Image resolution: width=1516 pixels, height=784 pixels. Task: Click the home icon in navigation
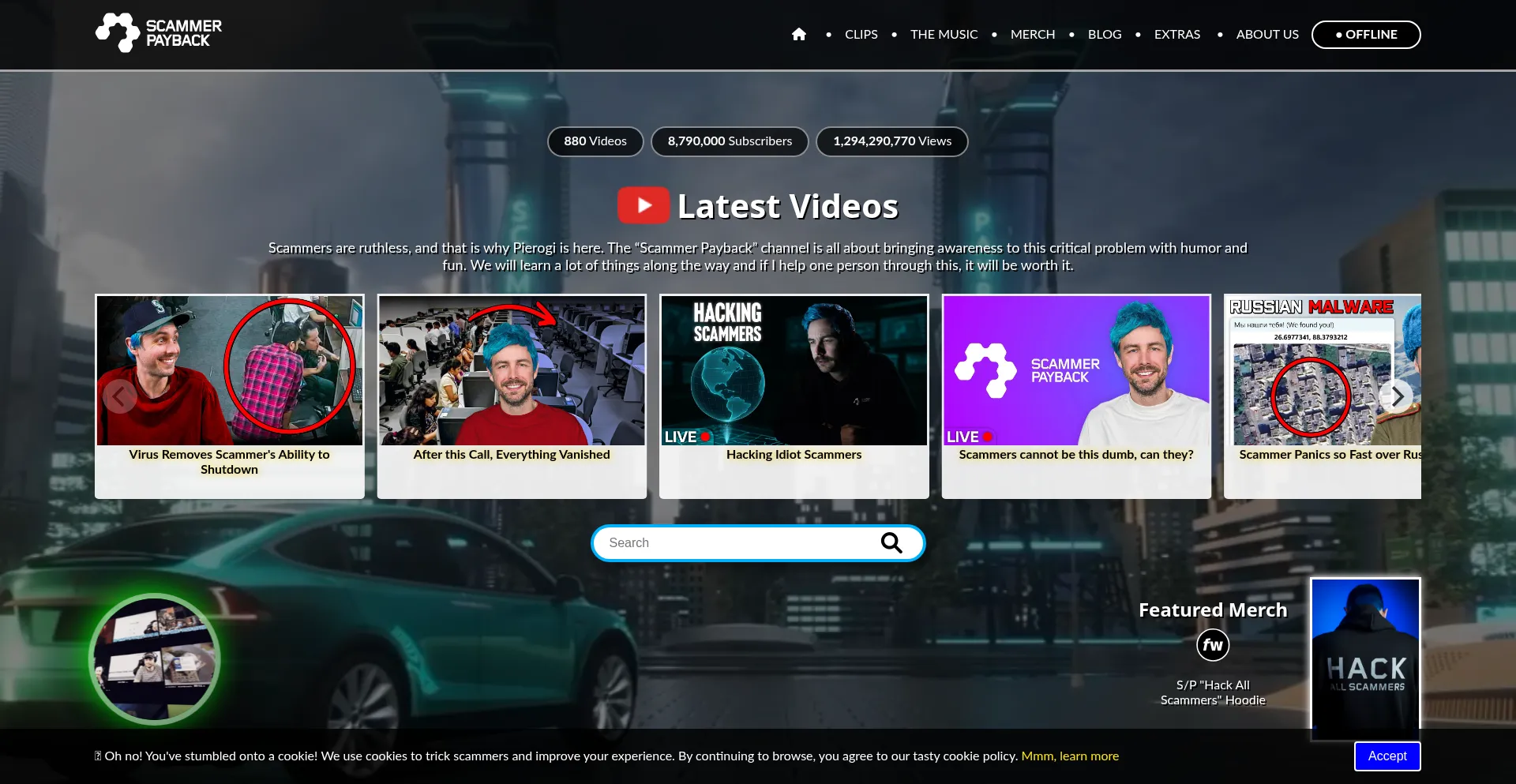point(798,35)
